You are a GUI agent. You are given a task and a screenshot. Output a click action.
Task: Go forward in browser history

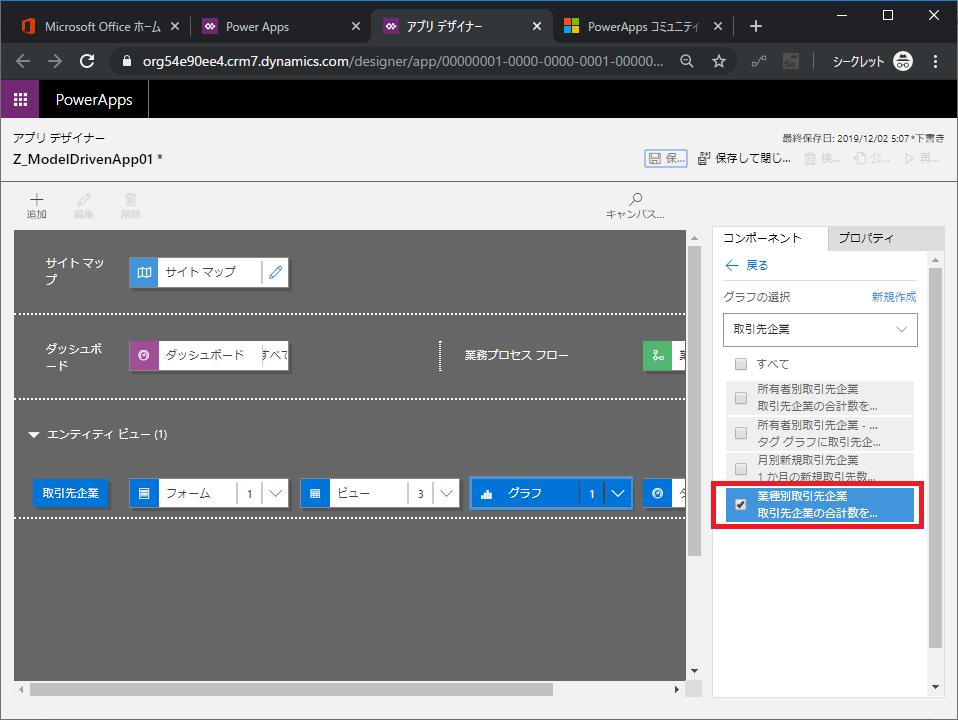[55, 61]
